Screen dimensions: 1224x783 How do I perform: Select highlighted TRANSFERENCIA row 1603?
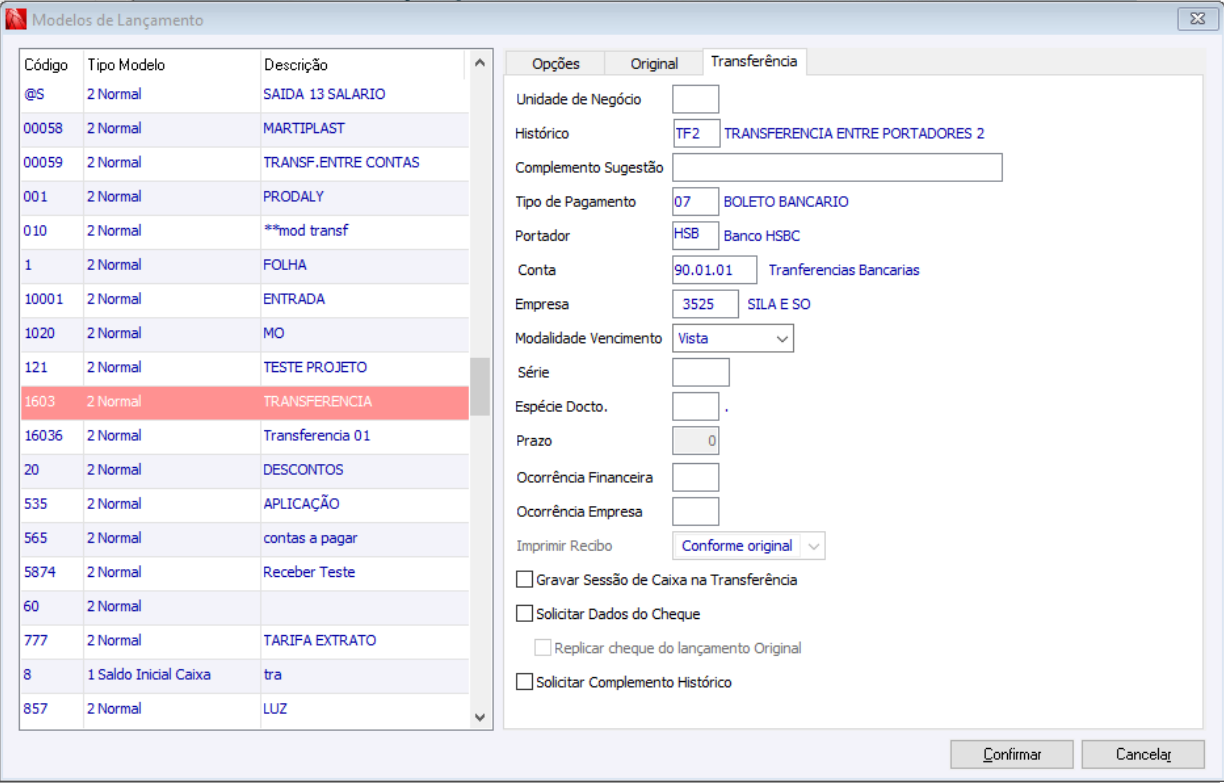(x=245, y=401)
